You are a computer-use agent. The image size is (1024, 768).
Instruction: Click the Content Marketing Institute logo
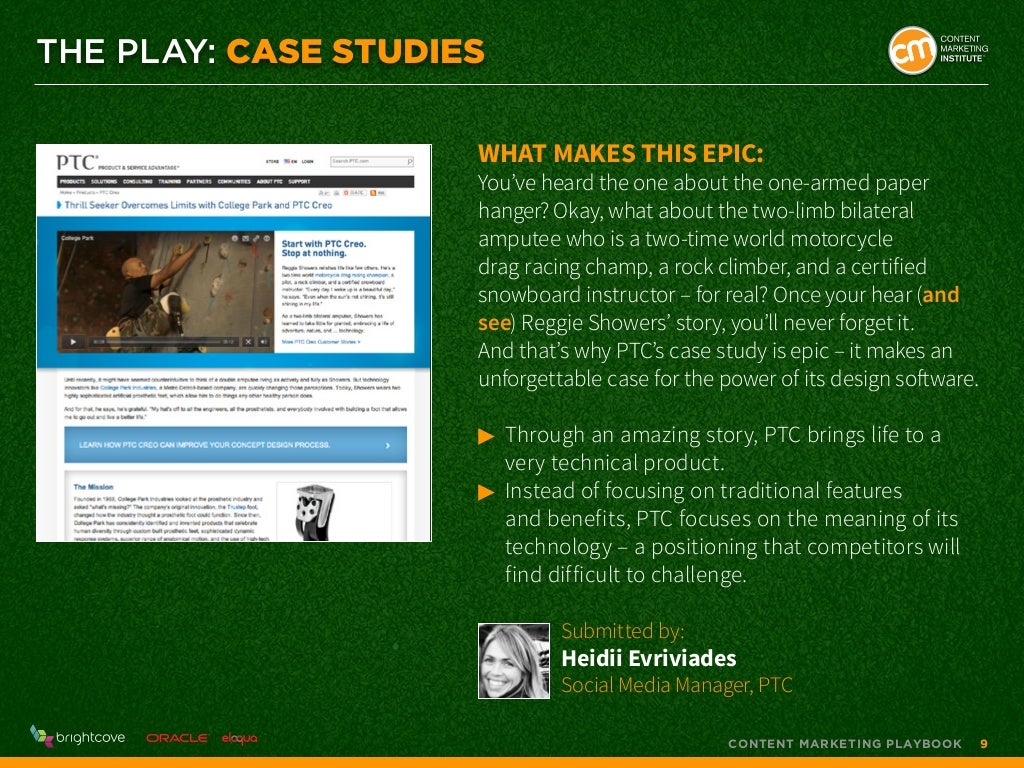938,50
